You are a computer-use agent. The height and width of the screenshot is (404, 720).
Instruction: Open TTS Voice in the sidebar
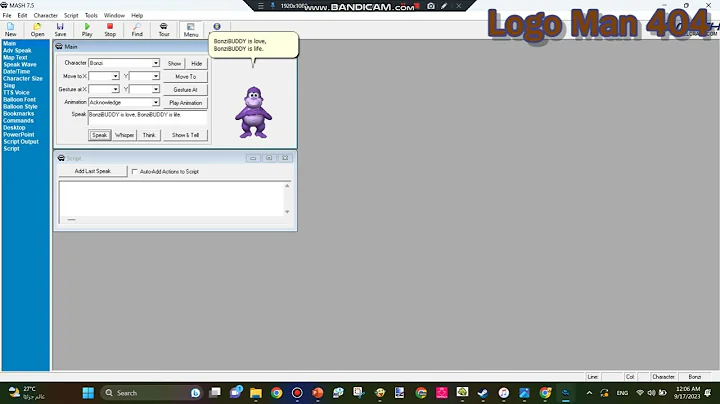tap(16, 92)
